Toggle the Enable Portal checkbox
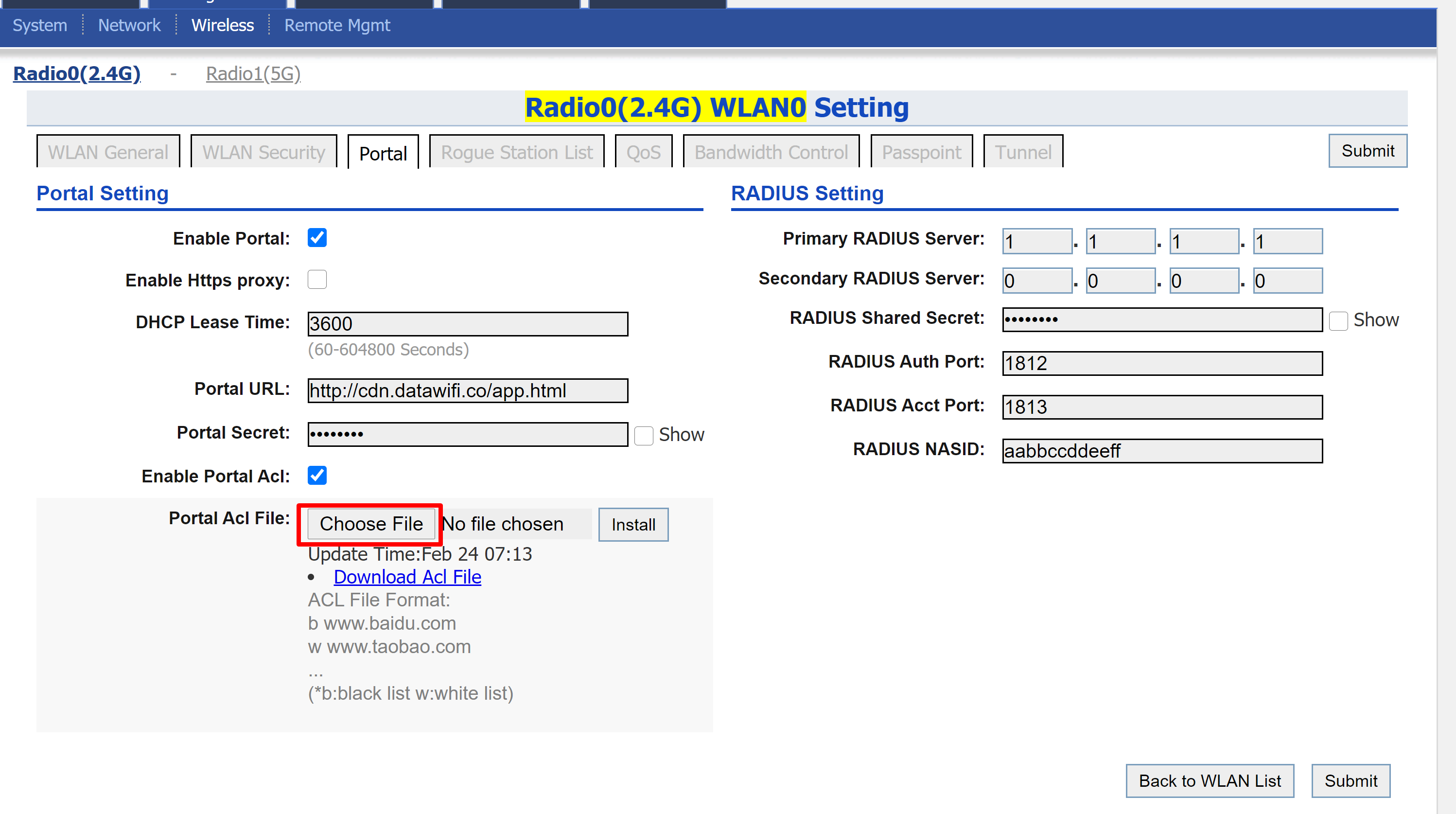This screenshot has width=1456, height=814. point(317,238)
